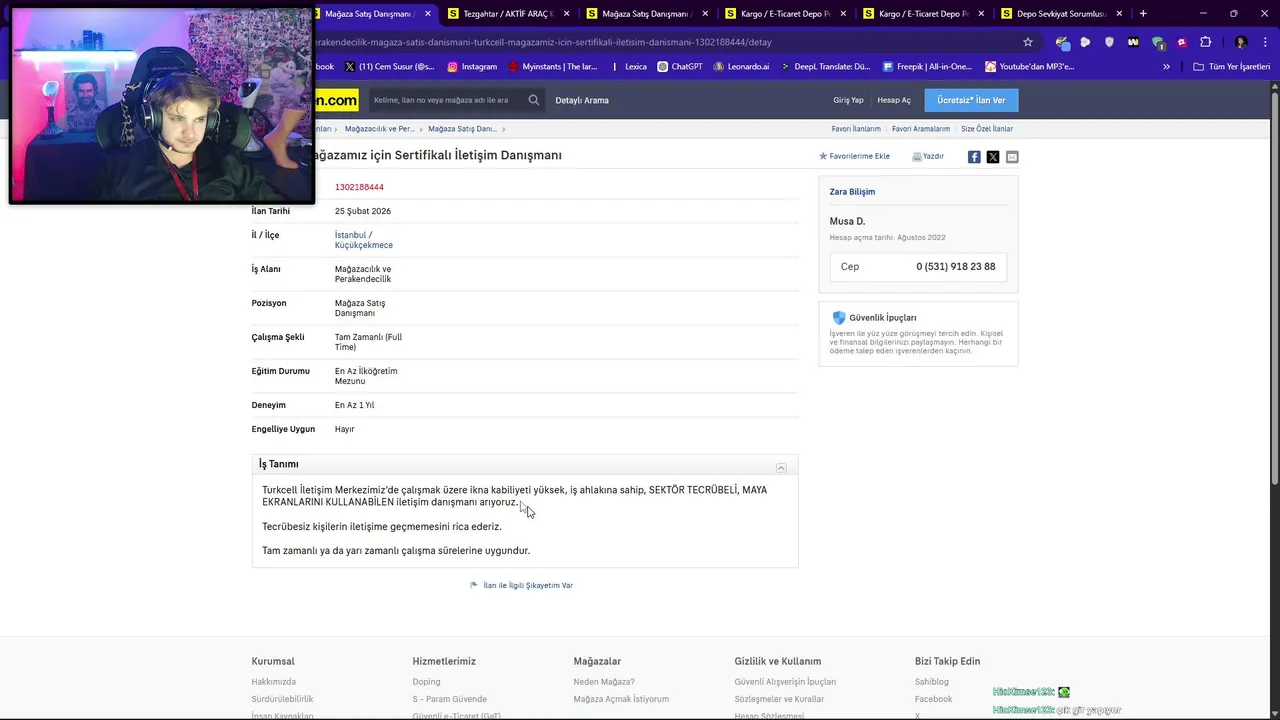Open the Lexica bookmark

(635, 67)
